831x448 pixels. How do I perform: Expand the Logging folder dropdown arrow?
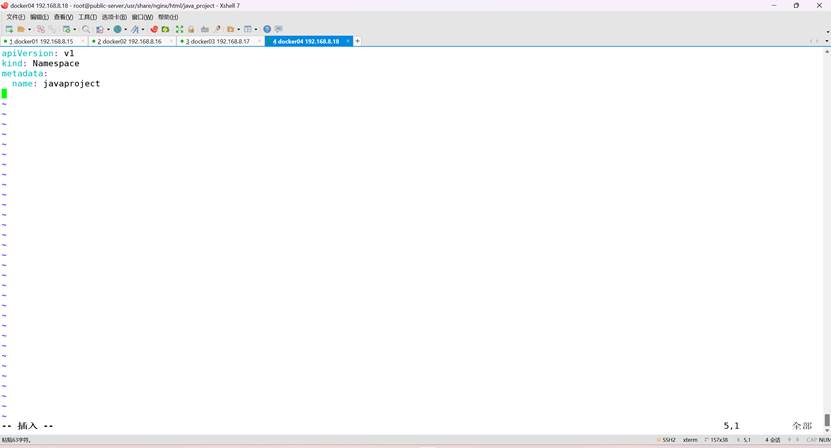pos(238,29)
